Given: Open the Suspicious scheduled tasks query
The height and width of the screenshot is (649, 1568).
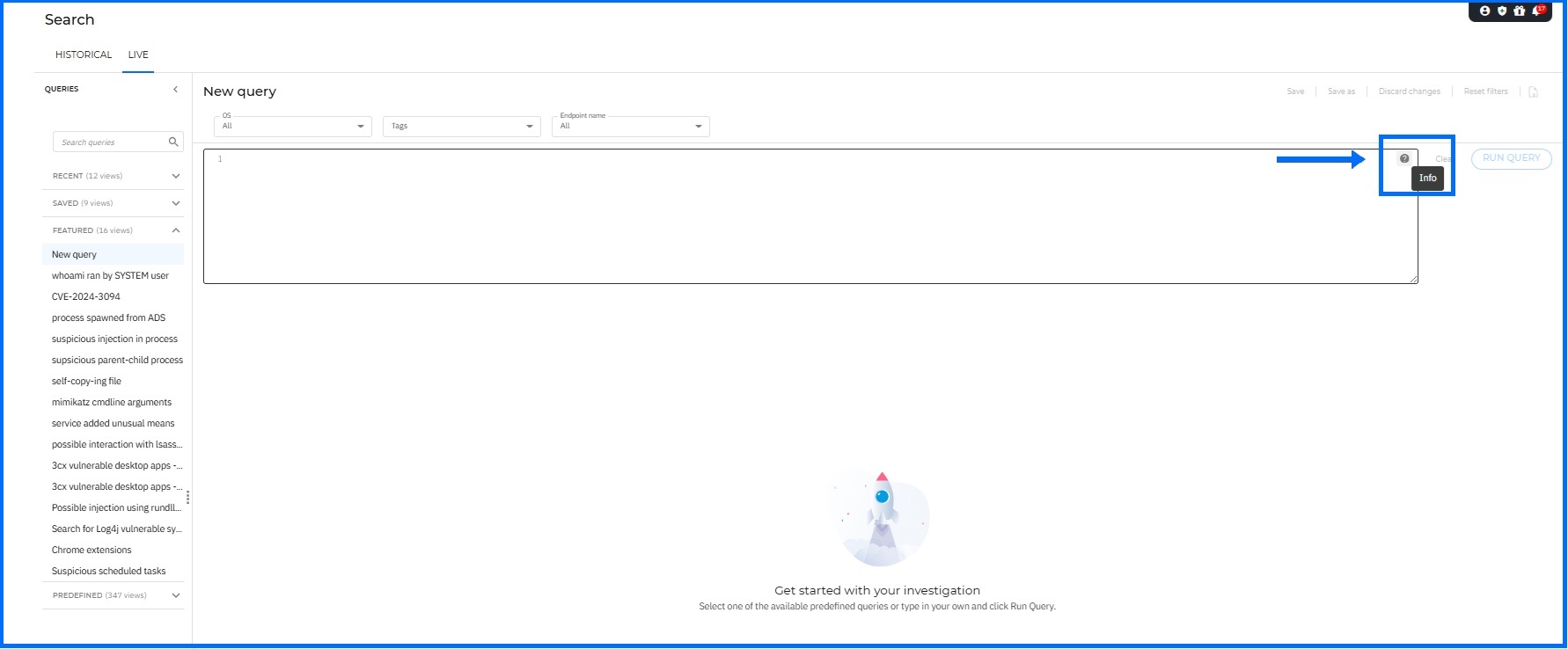Looking at the screenshot, I should 108,571.
